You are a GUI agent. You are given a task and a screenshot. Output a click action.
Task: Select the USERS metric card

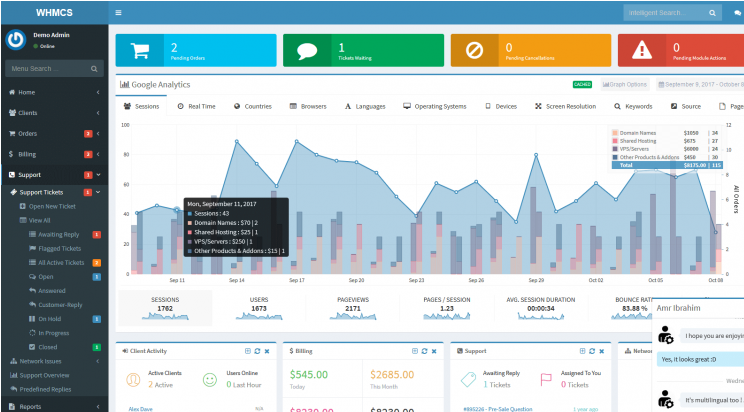(x=259, y=309)
